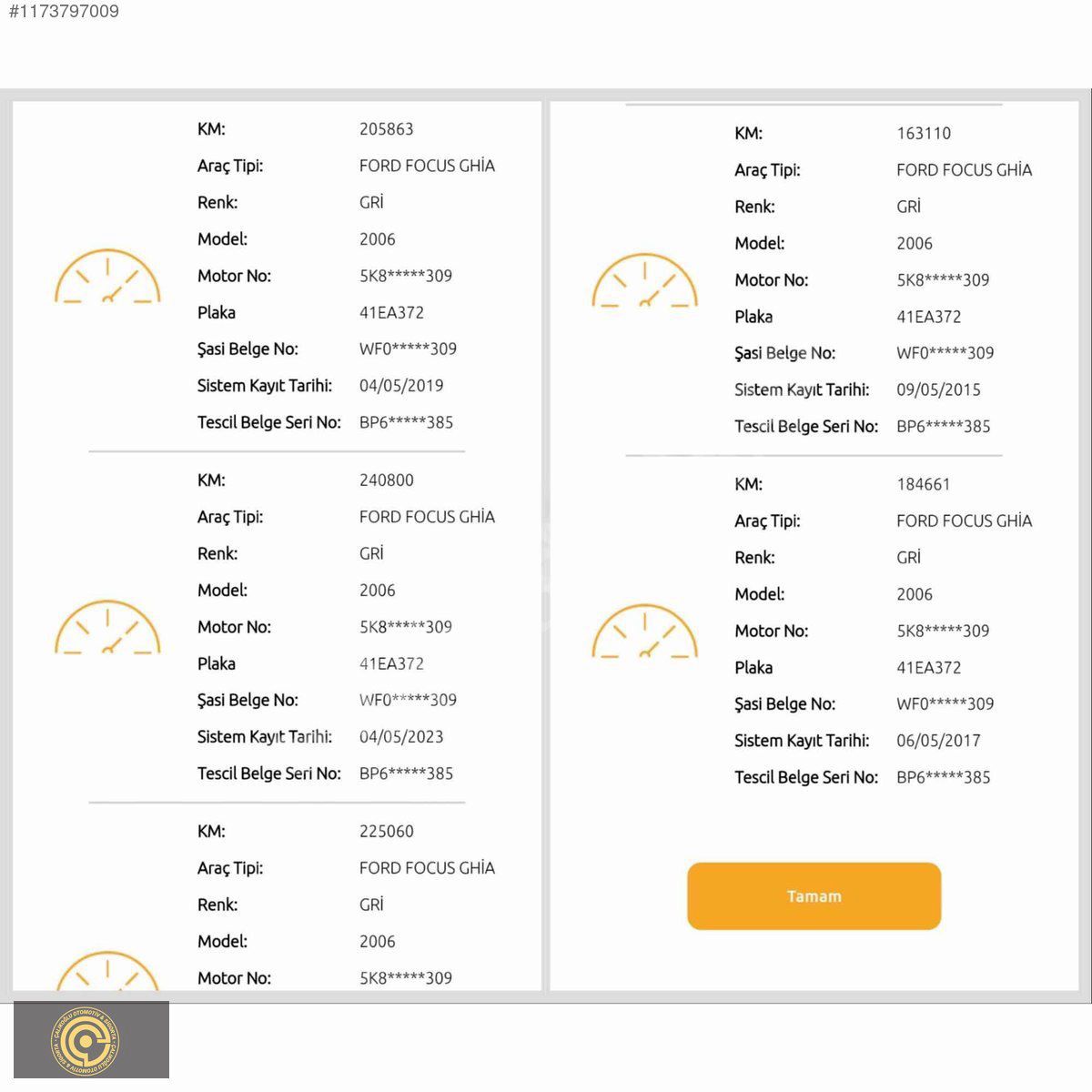Viewport: 1092px width, 1092px height.
Task: Click serial BP6*****385 in the 163110 km record
Action: point(944,427)
